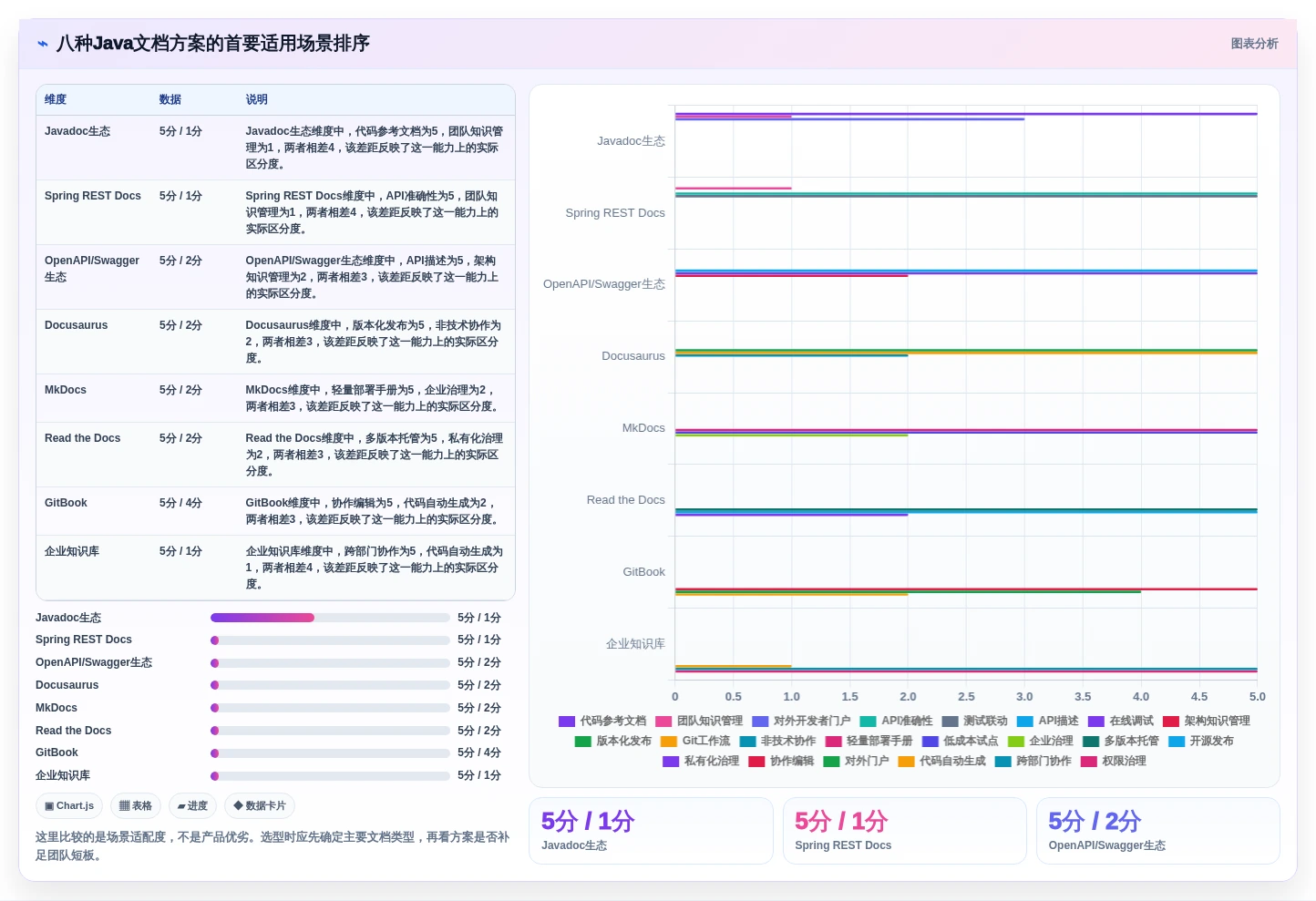The width and height of the screenshot is (1316, 901).
Task: Hide the 私有化治理 dataset in legend
Action: tap(701, 761)
